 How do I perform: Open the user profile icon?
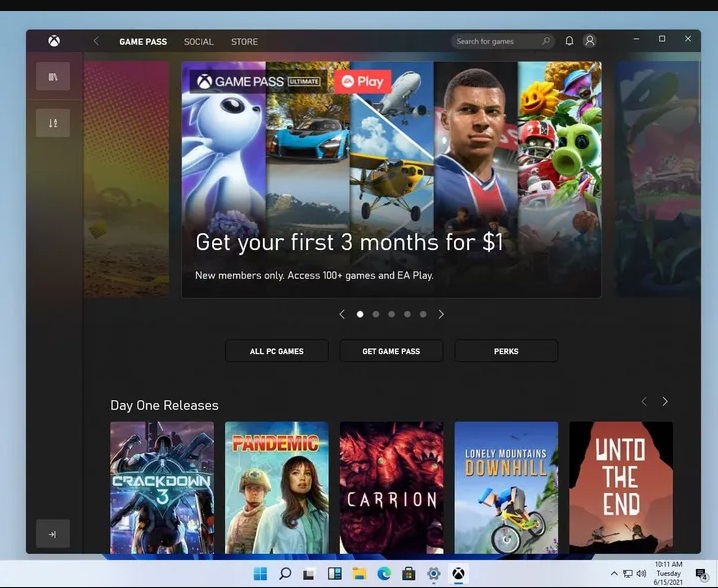(589, 41)
